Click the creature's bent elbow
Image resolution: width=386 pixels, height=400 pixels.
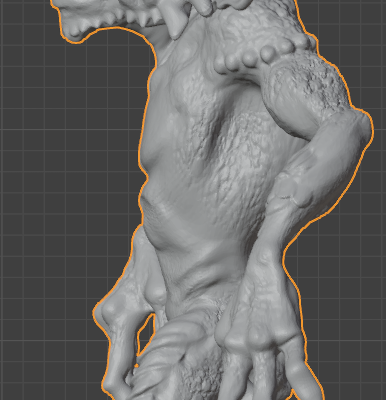coord(358,128)
